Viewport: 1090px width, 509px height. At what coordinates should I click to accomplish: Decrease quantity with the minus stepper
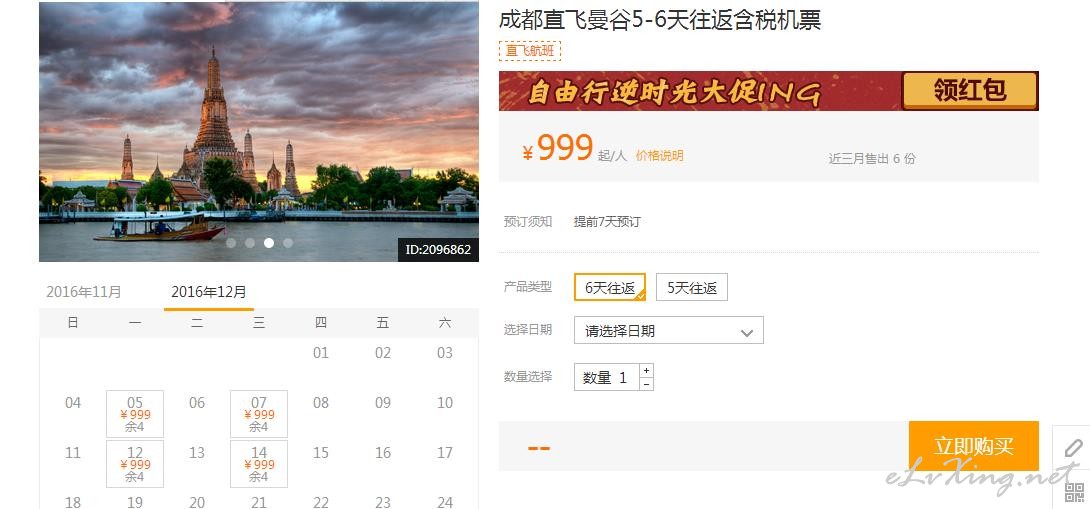646,384
